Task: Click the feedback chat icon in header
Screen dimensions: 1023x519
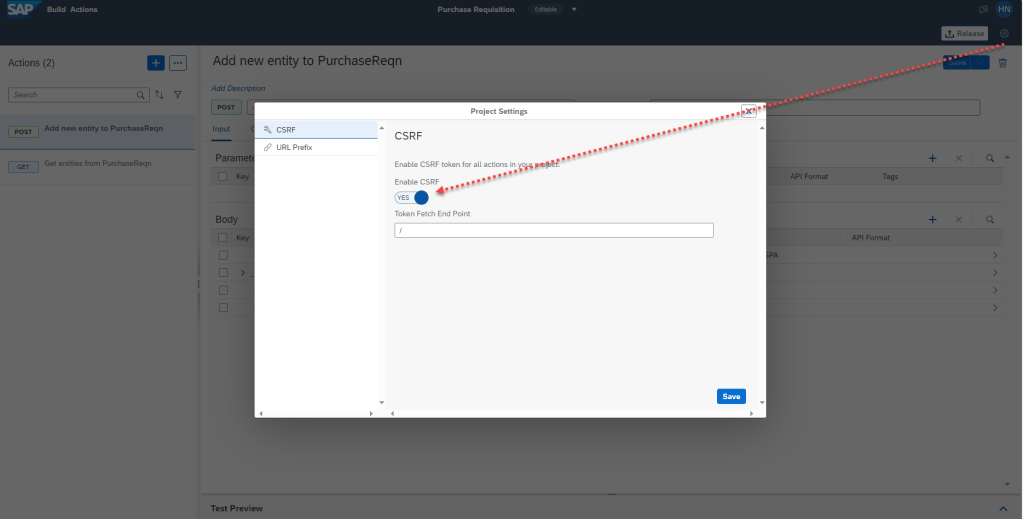Action: (x=982, y=10)
